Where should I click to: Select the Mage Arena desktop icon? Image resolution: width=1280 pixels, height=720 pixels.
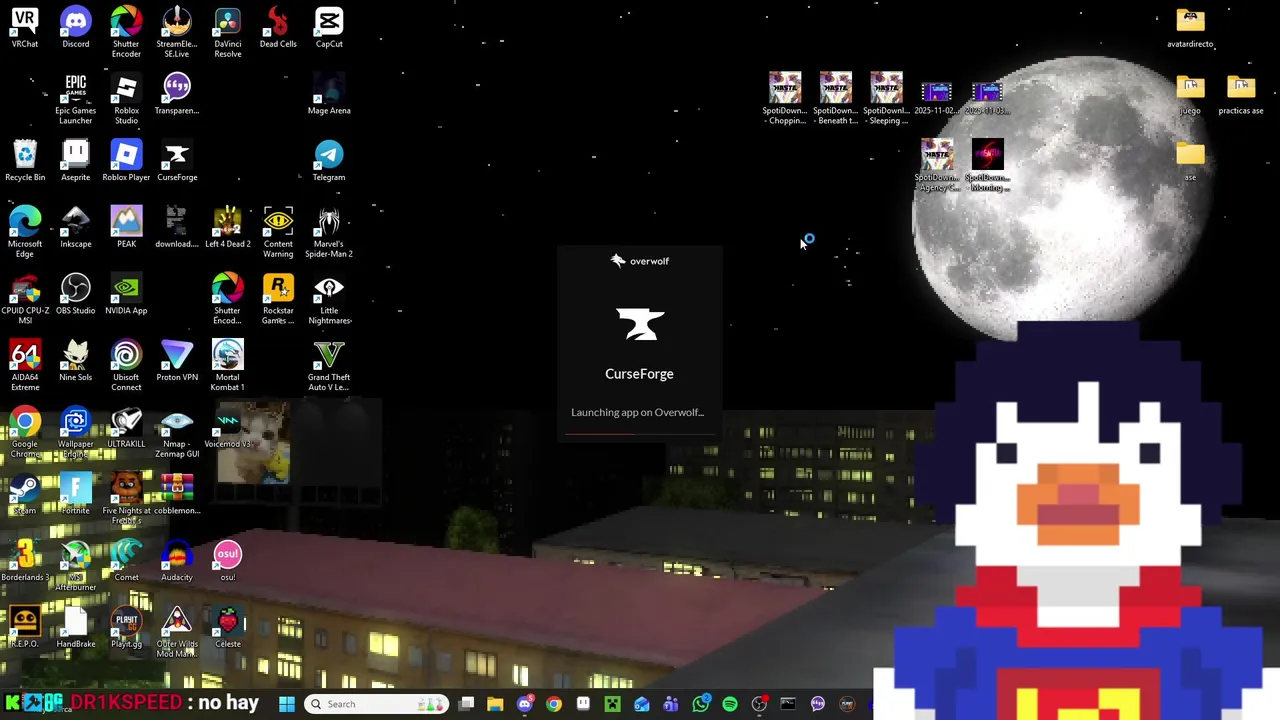tap(329, 95)
